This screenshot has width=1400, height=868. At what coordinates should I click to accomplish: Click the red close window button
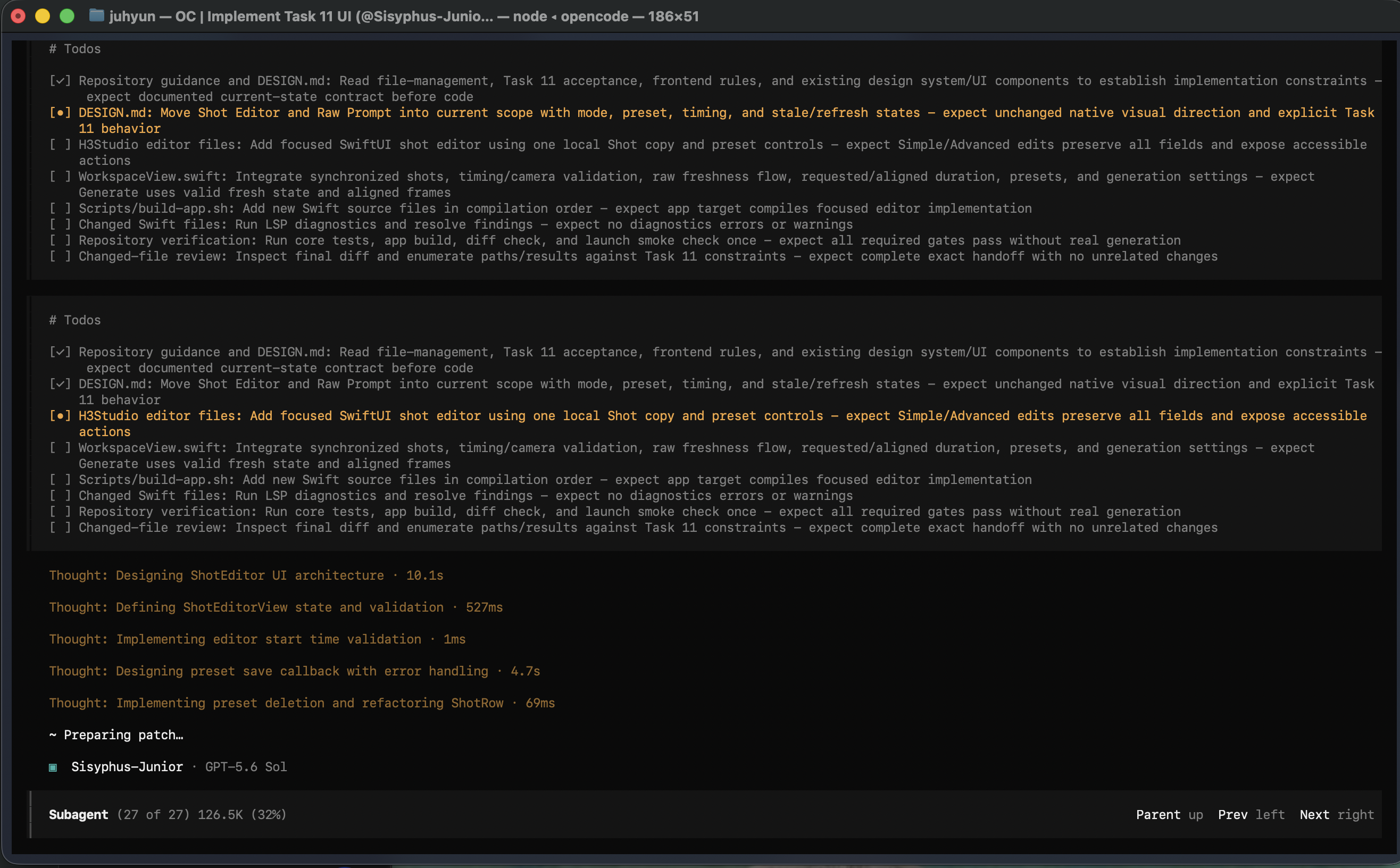pyautogui.click(x=19, y=16)
